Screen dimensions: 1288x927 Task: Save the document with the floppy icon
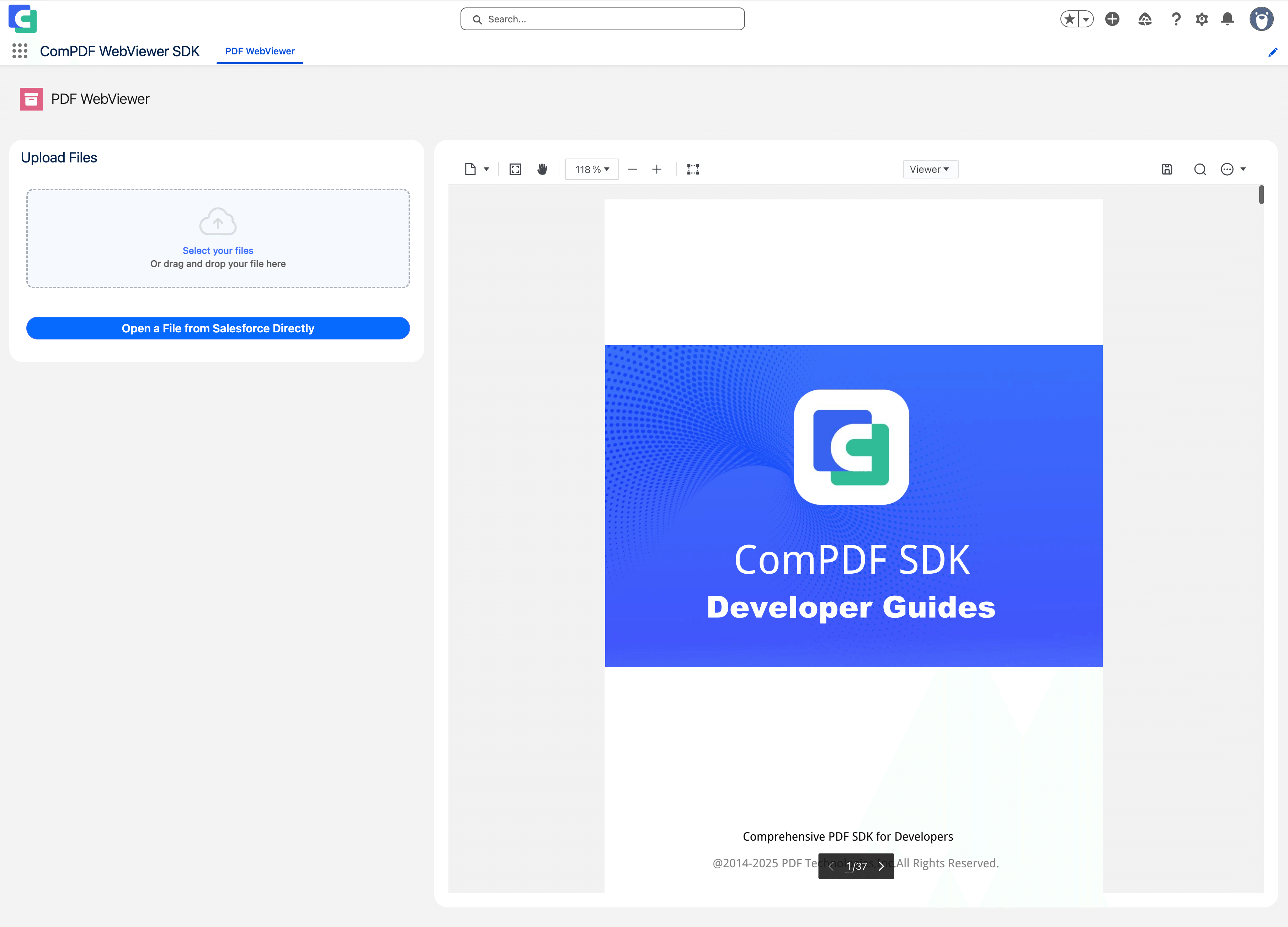click(1167, 168)
